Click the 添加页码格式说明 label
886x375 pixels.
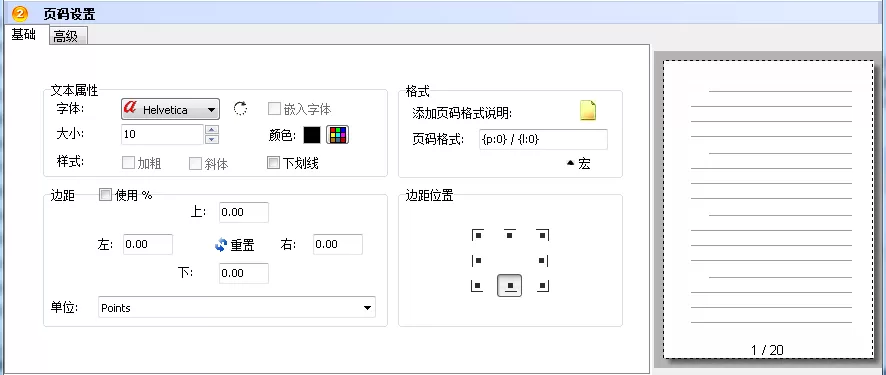462,114
